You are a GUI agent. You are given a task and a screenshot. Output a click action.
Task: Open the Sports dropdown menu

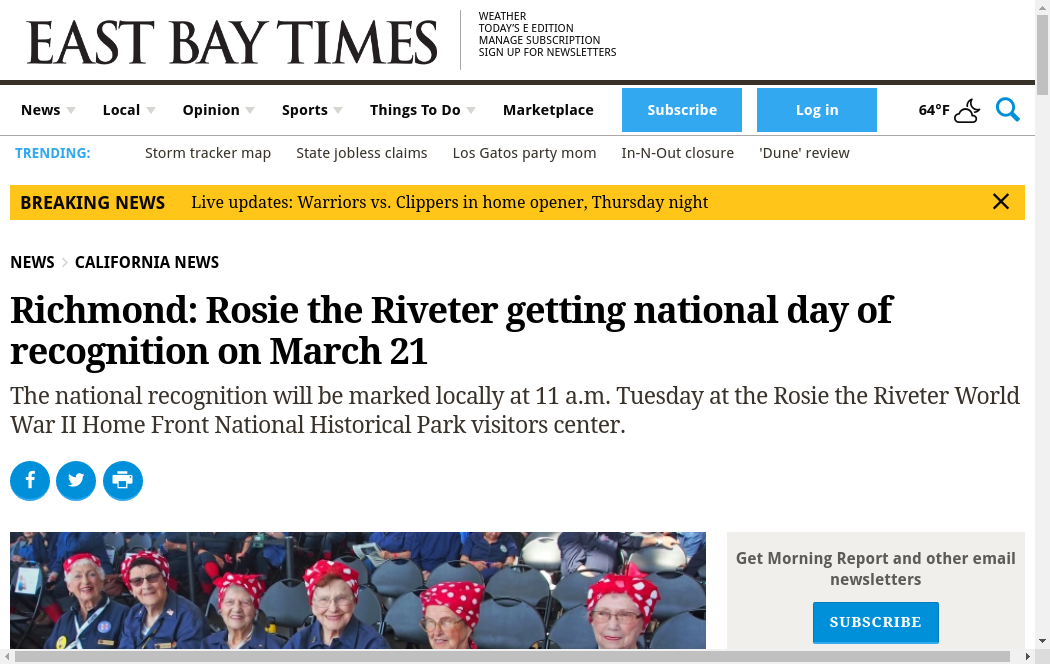[311, 110]
